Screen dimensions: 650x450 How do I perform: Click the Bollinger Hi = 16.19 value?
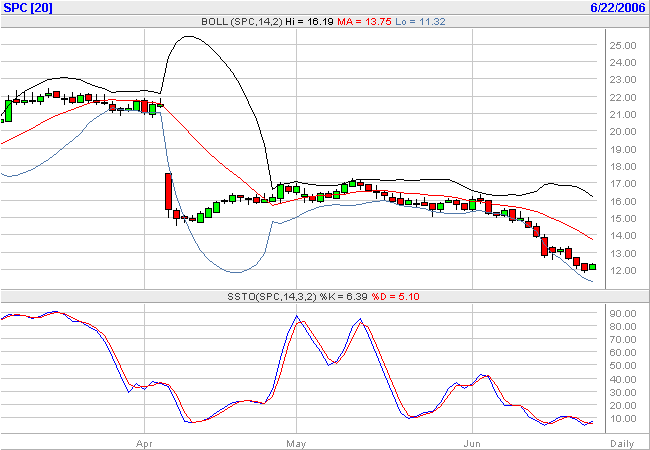point(309,22)
